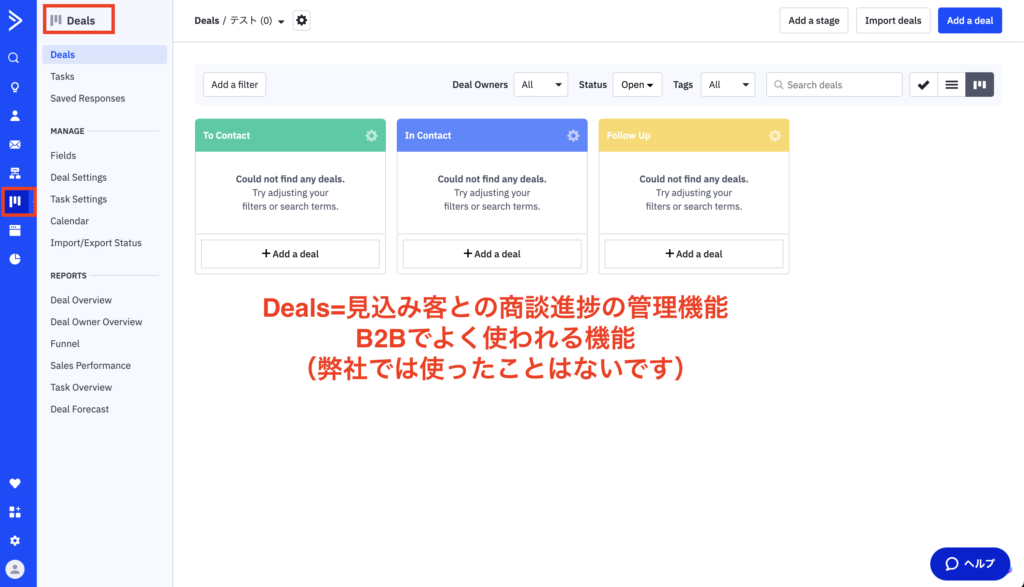The height and width of the screenshot is (587, 1024).
Task: Open the Status Open dropdown
Action: point(637,84)
